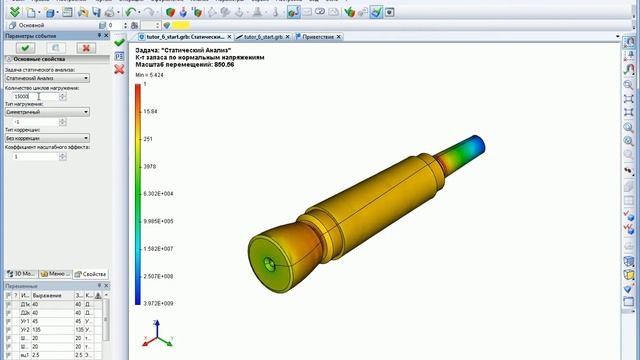Close the Параметры события panel
The height and width of the screenshot is (360, 640).
(x=106, y=36)
